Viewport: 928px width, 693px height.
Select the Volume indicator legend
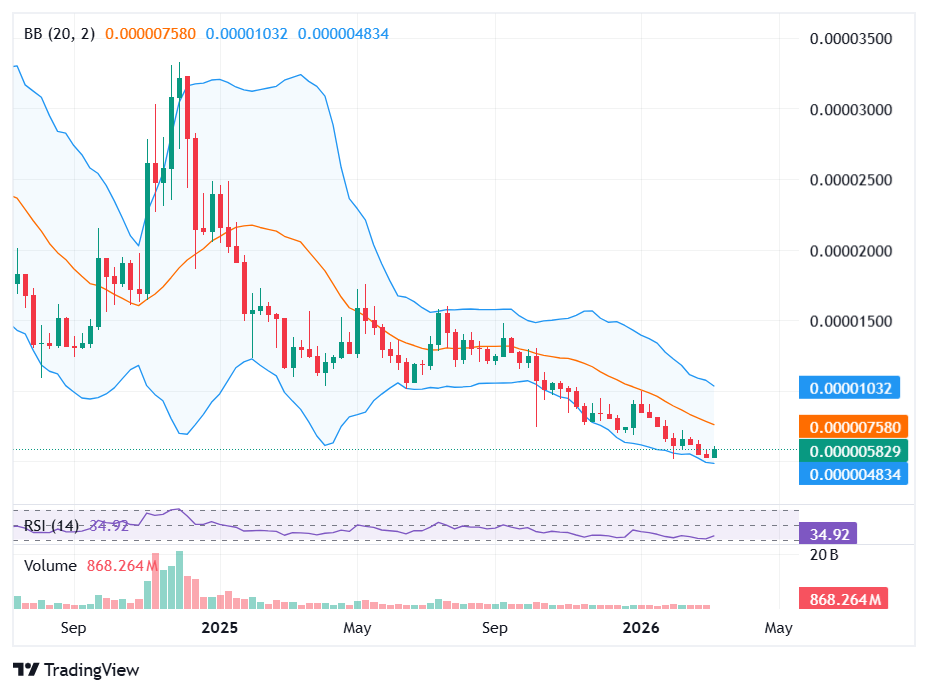click(x=48, y=565)
